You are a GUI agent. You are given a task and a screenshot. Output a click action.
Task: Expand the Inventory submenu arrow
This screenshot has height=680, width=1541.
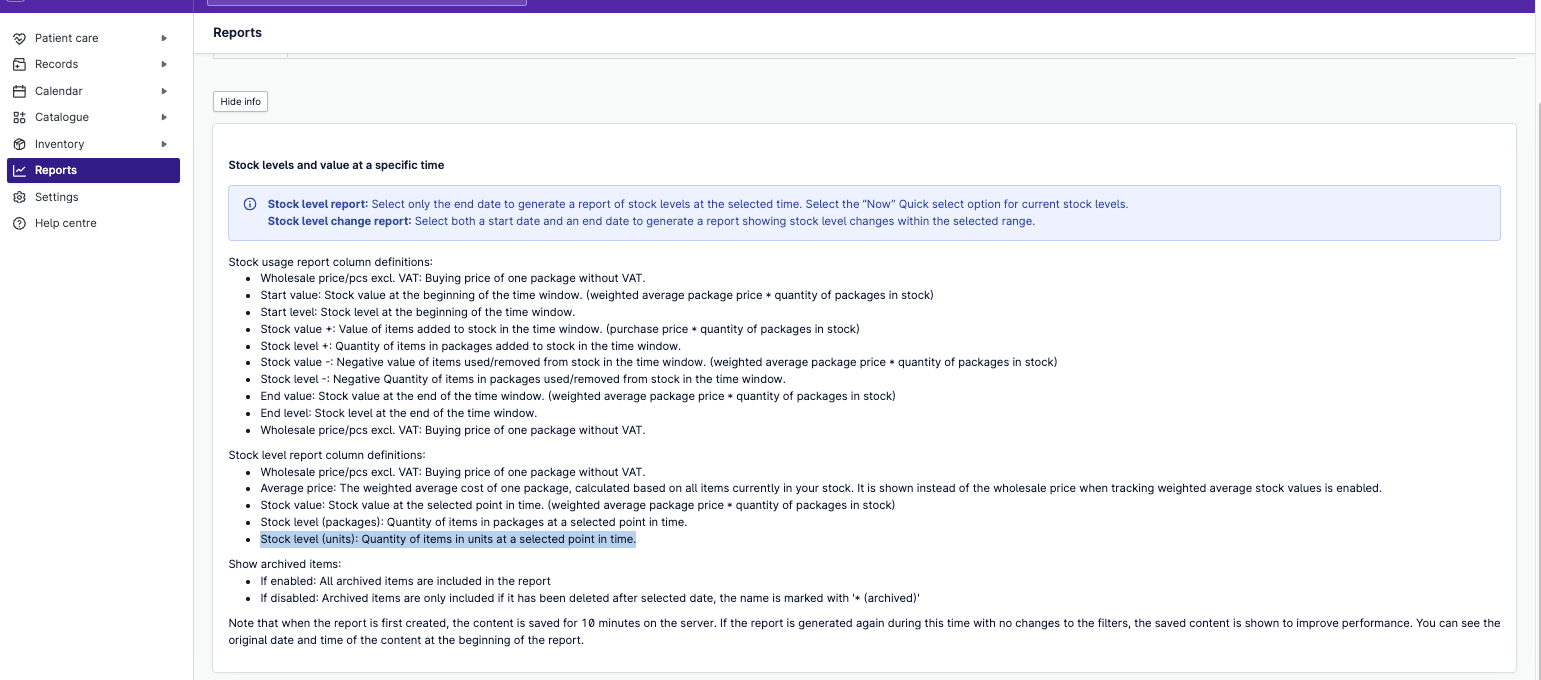(x=164, y=144)
